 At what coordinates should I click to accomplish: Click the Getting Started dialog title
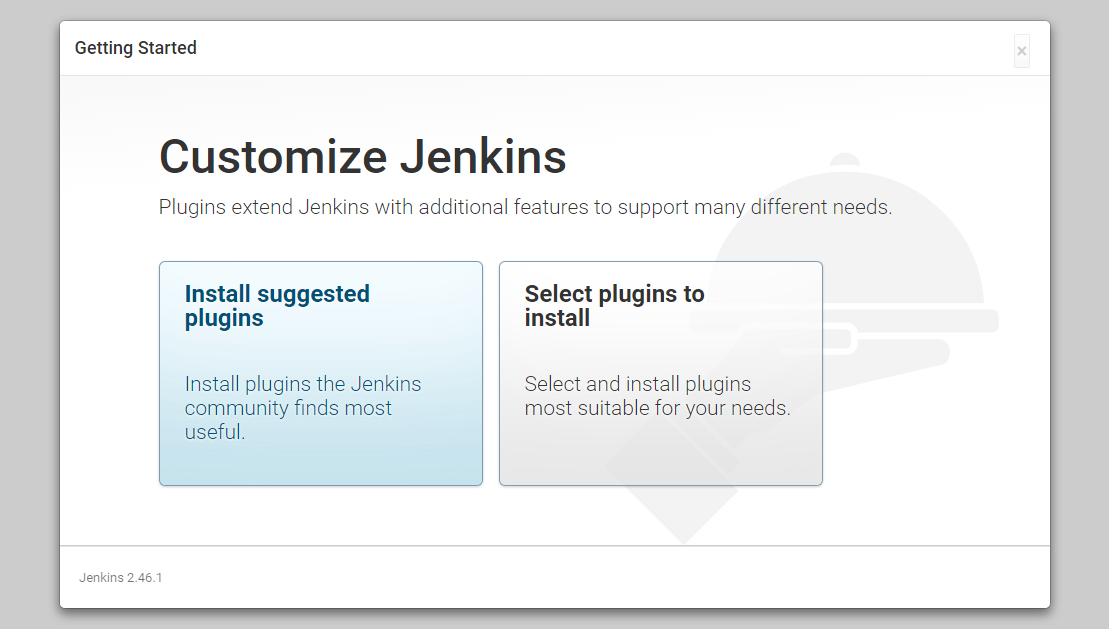click(x=136, y=47)
